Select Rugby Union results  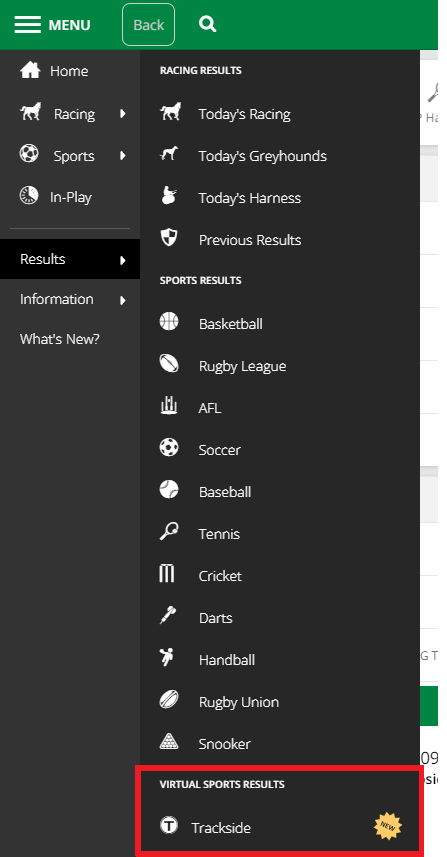pos(239,702)
